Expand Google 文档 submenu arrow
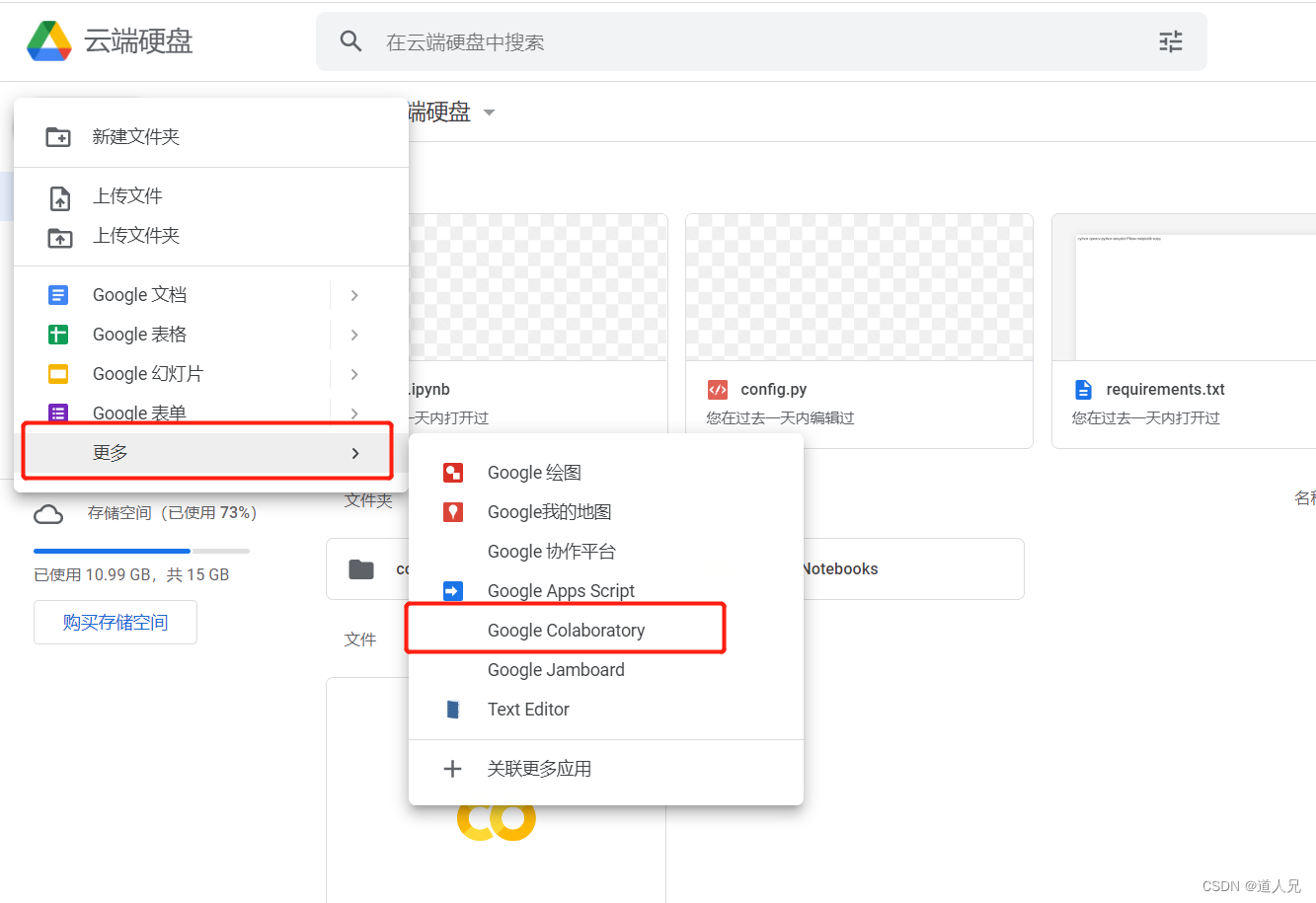The image size is (1316, 903). click(x=354, y=295)
